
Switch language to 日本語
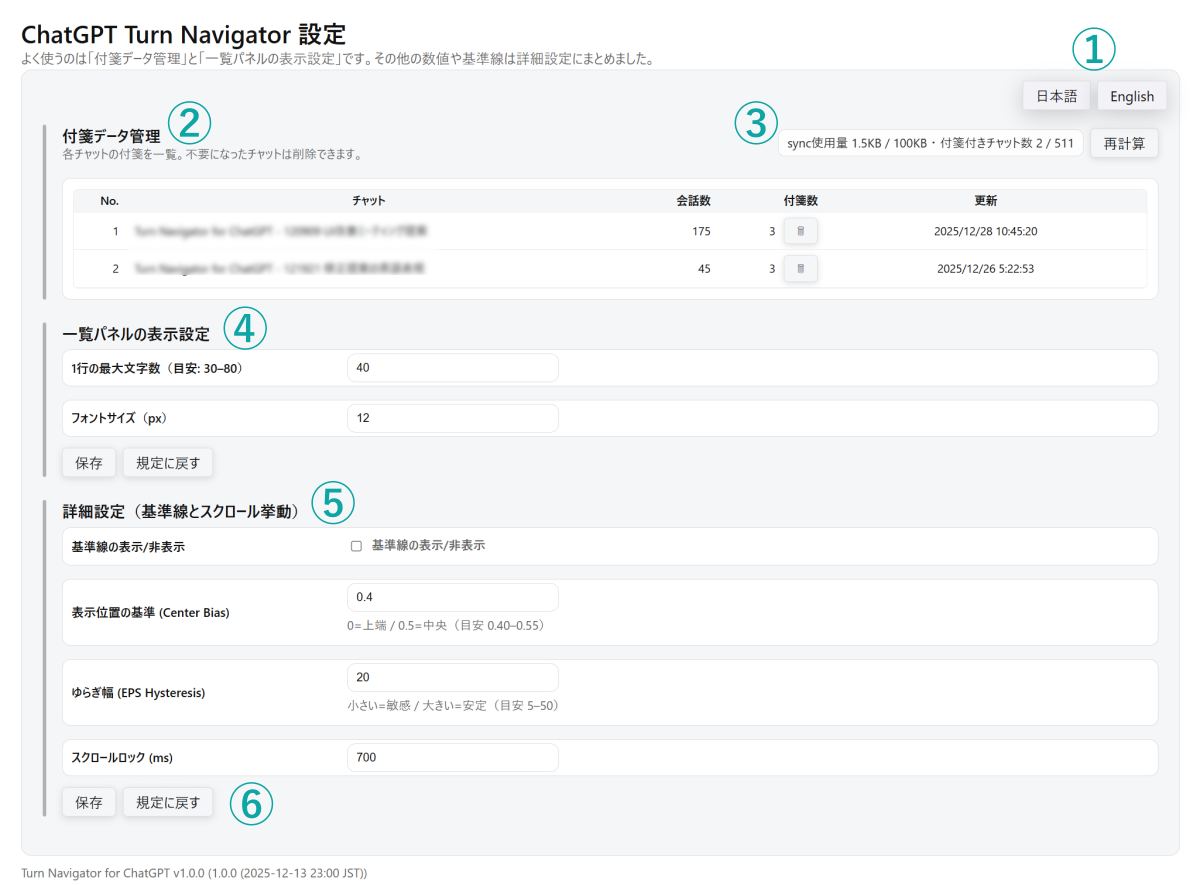click(1056, 96)
